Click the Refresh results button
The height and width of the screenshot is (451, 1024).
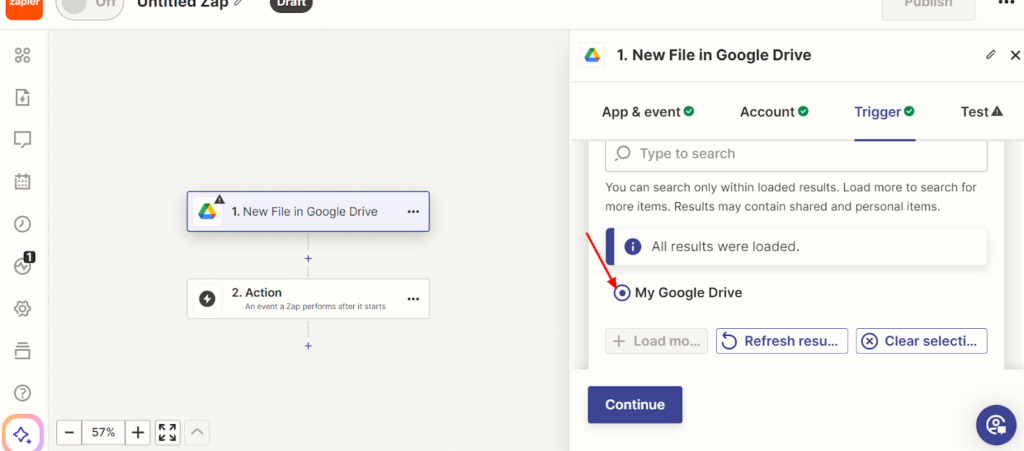point(782,341)
